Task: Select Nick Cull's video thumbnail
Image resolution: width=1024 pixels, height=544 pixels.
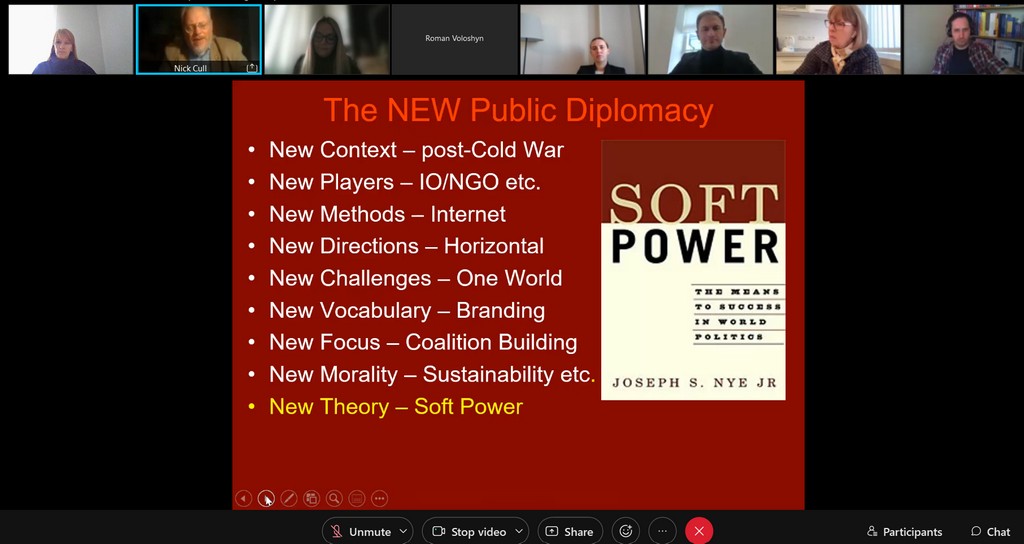Action: coord(198,39)
